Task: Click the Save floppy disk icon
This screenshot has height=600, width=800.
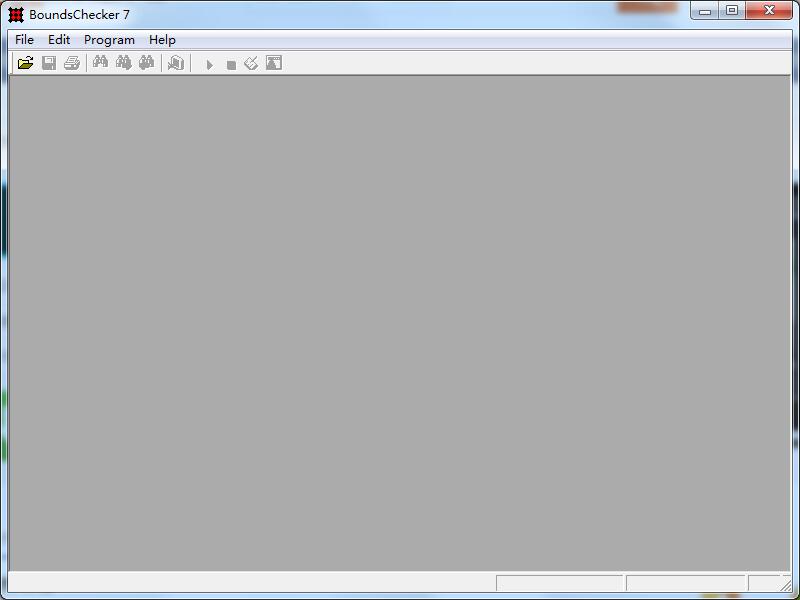Action: pyautogui.click(x=48, y=63)
